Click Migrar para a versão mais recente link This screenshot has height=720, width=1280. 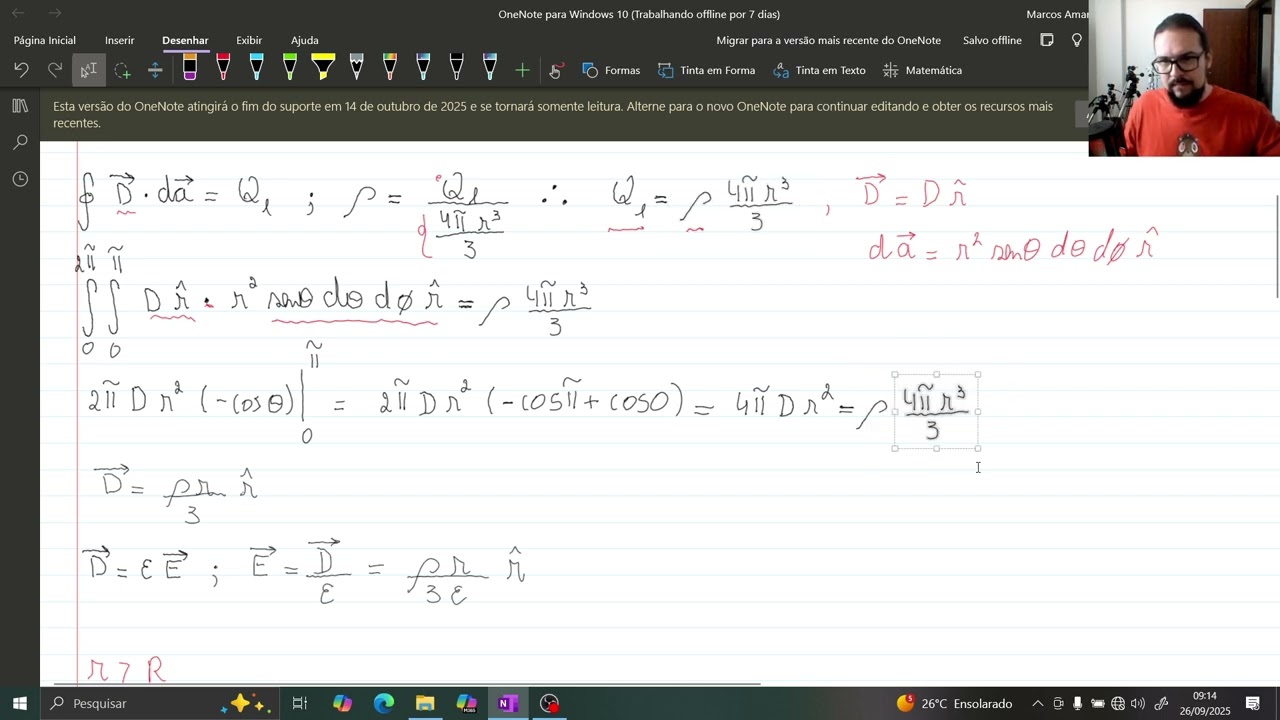[x=828, y=40]
